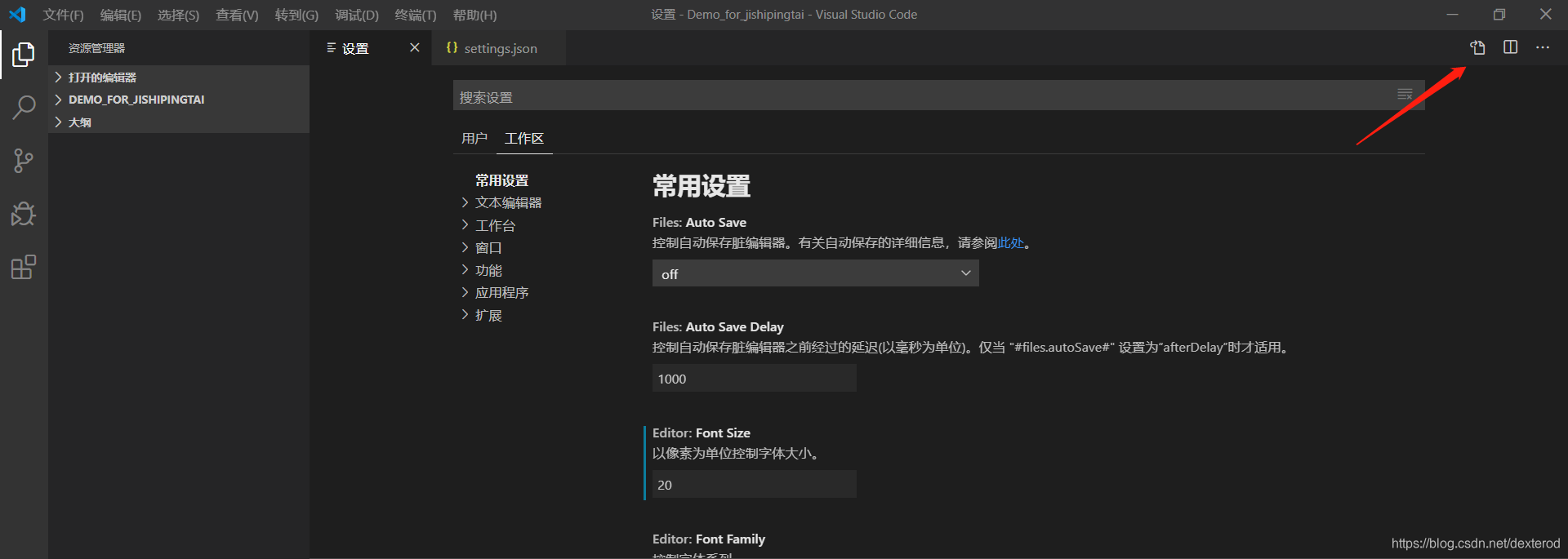Follow the 此处 link for auto save
The height and width of the screenshot is (559, 1568).
[x=1011, y=243]
